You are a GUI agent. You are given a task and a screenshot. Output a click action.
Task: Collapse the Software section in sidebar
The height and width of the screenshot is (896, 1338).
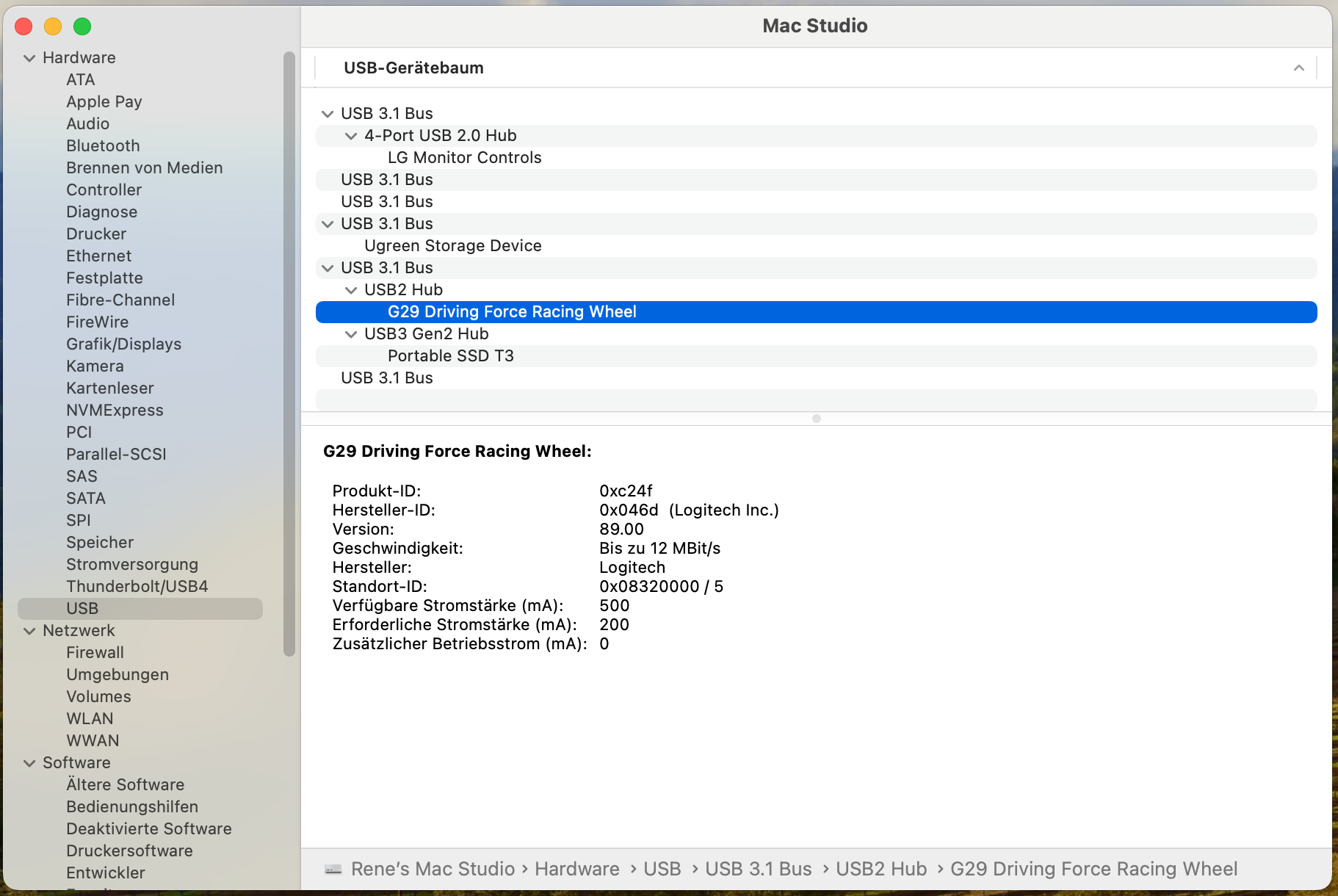pyautogui.click(x=29, y=762)
